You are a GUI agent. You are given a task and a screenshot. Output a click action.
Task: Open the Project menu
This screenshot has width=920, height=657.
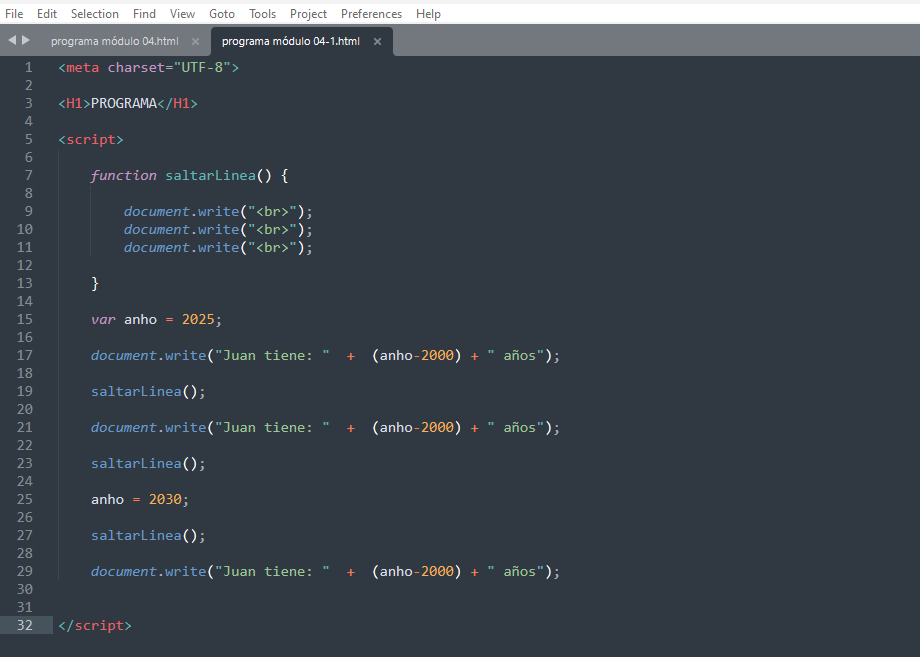pos(308,13)
